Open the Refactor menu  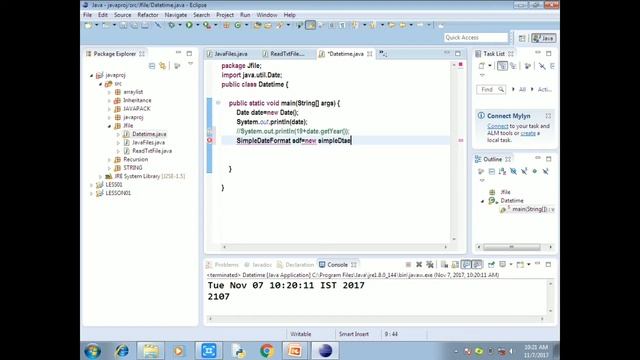coord(148,15)
